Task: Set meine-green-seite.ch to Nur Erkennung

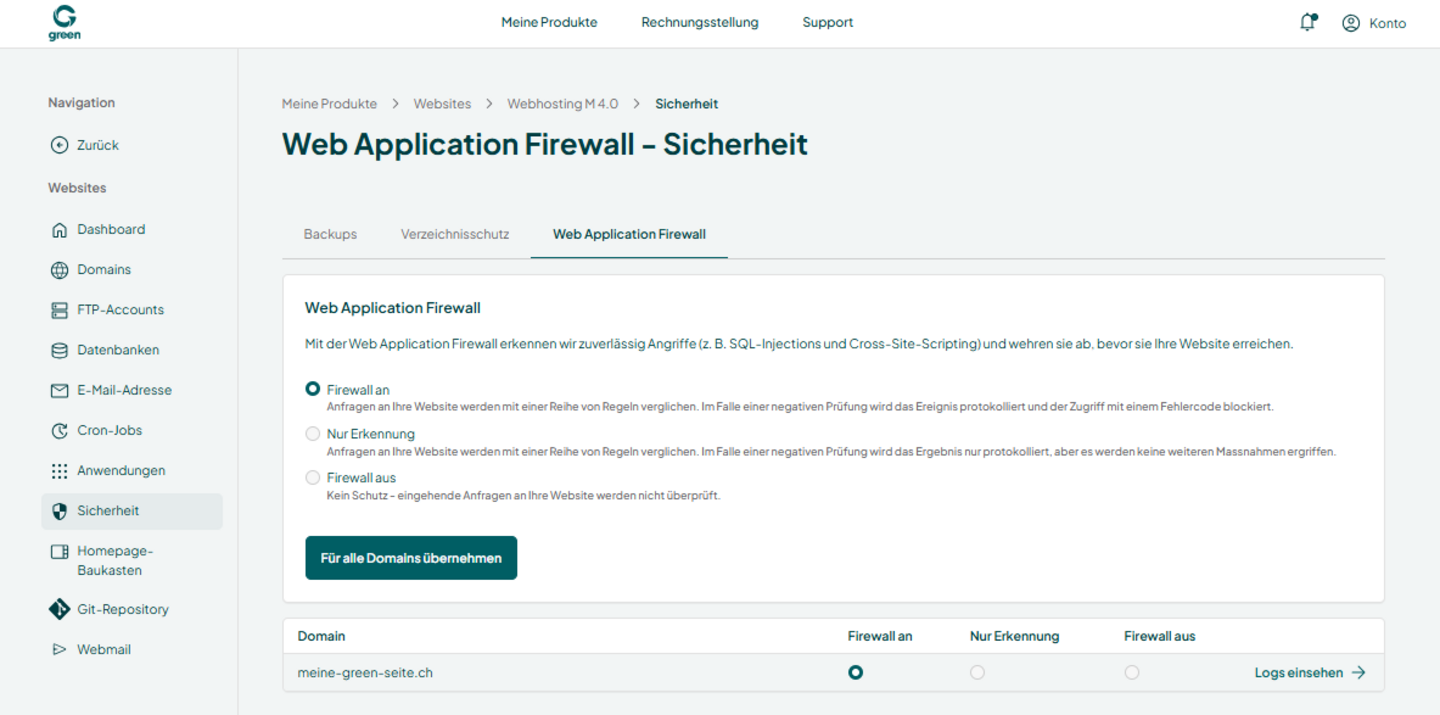Action: tap(977, 673)
